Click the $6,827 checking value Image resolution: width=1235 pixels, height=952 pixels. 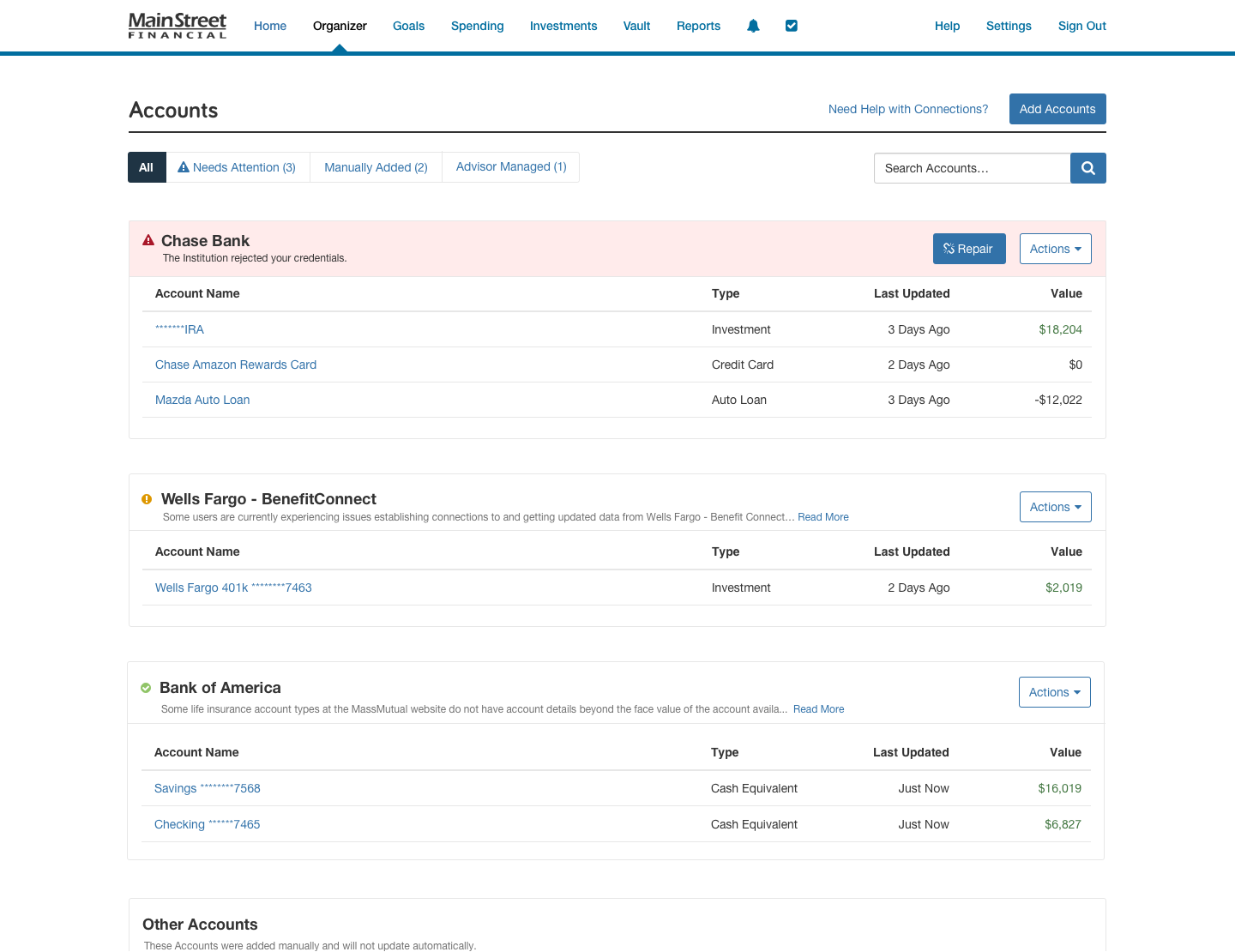click(x=1063, y=824)
